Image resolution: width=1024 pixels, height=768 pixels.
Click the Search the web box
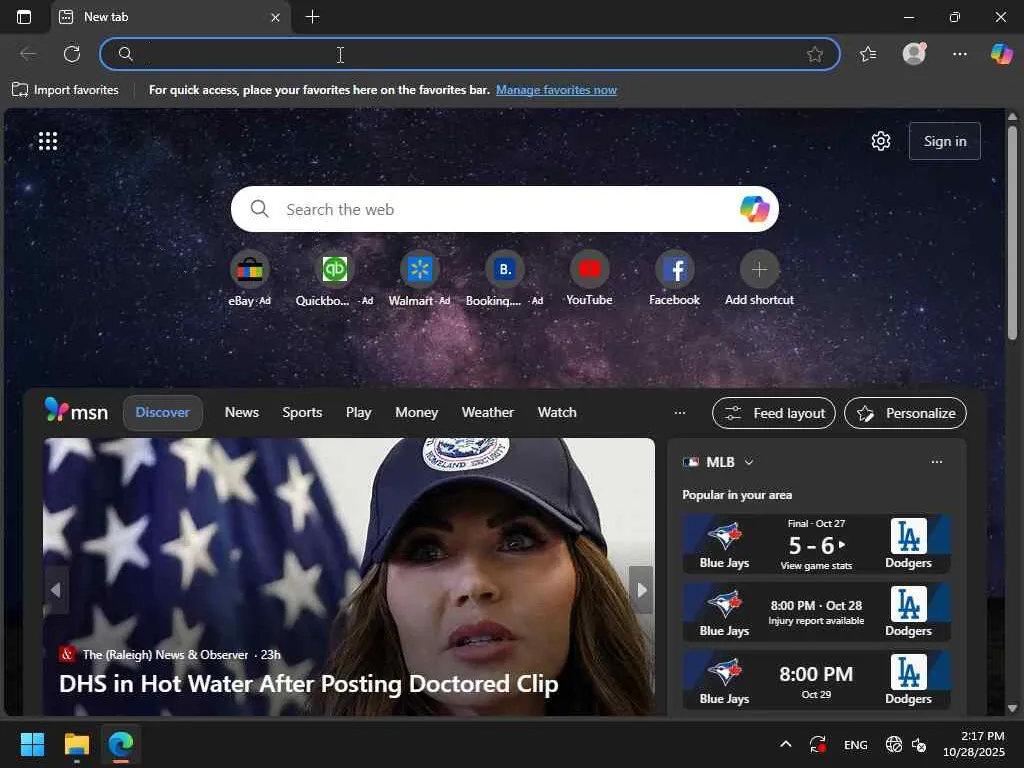(504, 209)
